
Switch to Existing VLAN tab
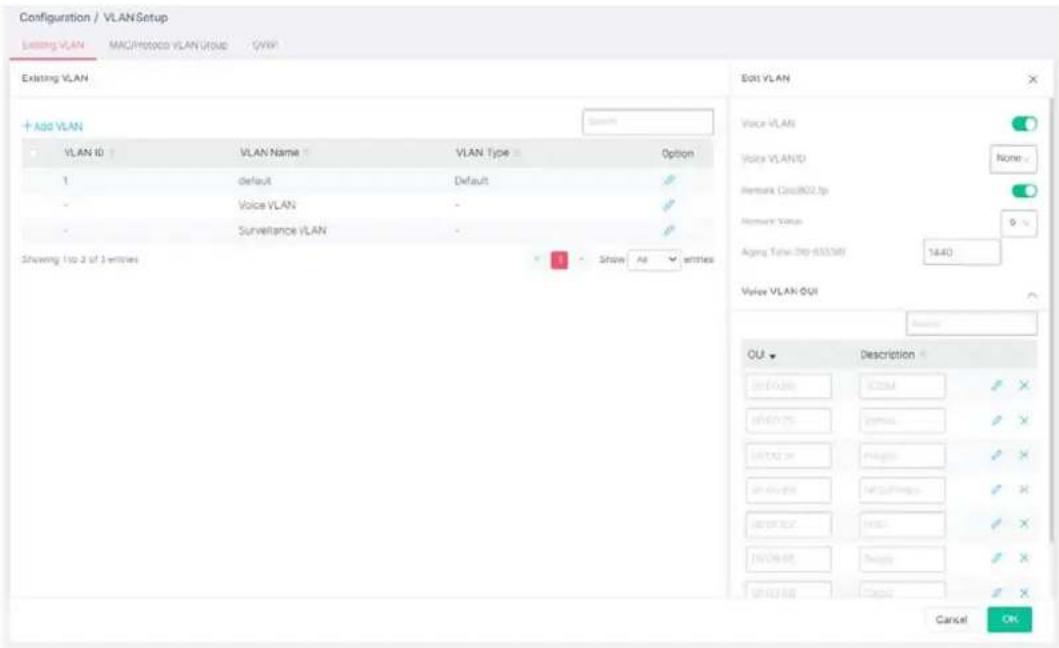(x=53, y=45)
